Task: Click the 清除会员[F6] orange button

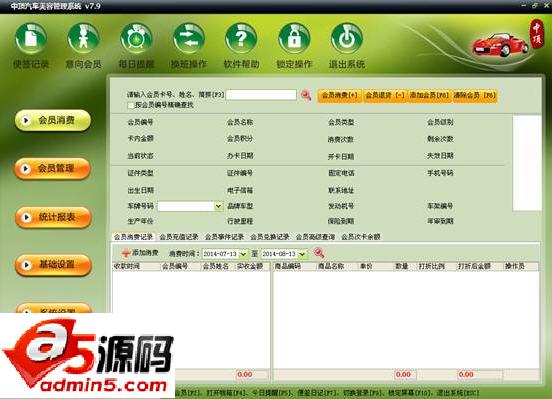Action: pyautogui.click(x=475, y=95)
